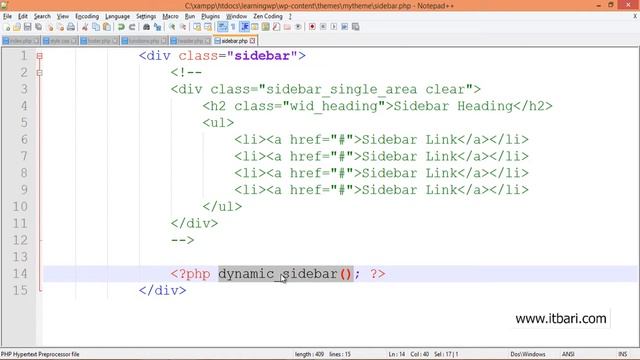This screenshot has width=640, height=360.
Task: Open the Search menu
Action: (42, 16)
